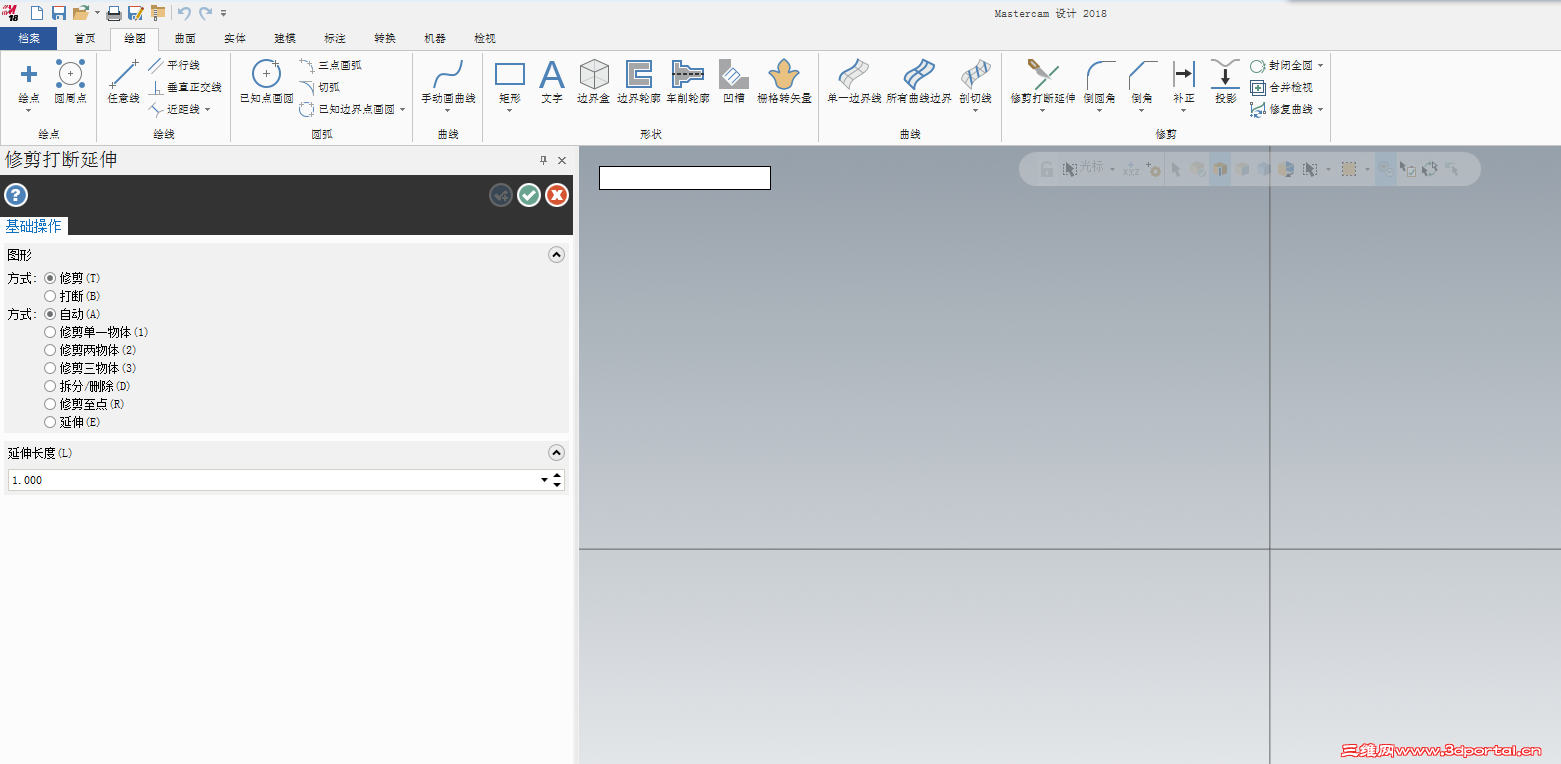Click the red cancel X button

(557, 195)
